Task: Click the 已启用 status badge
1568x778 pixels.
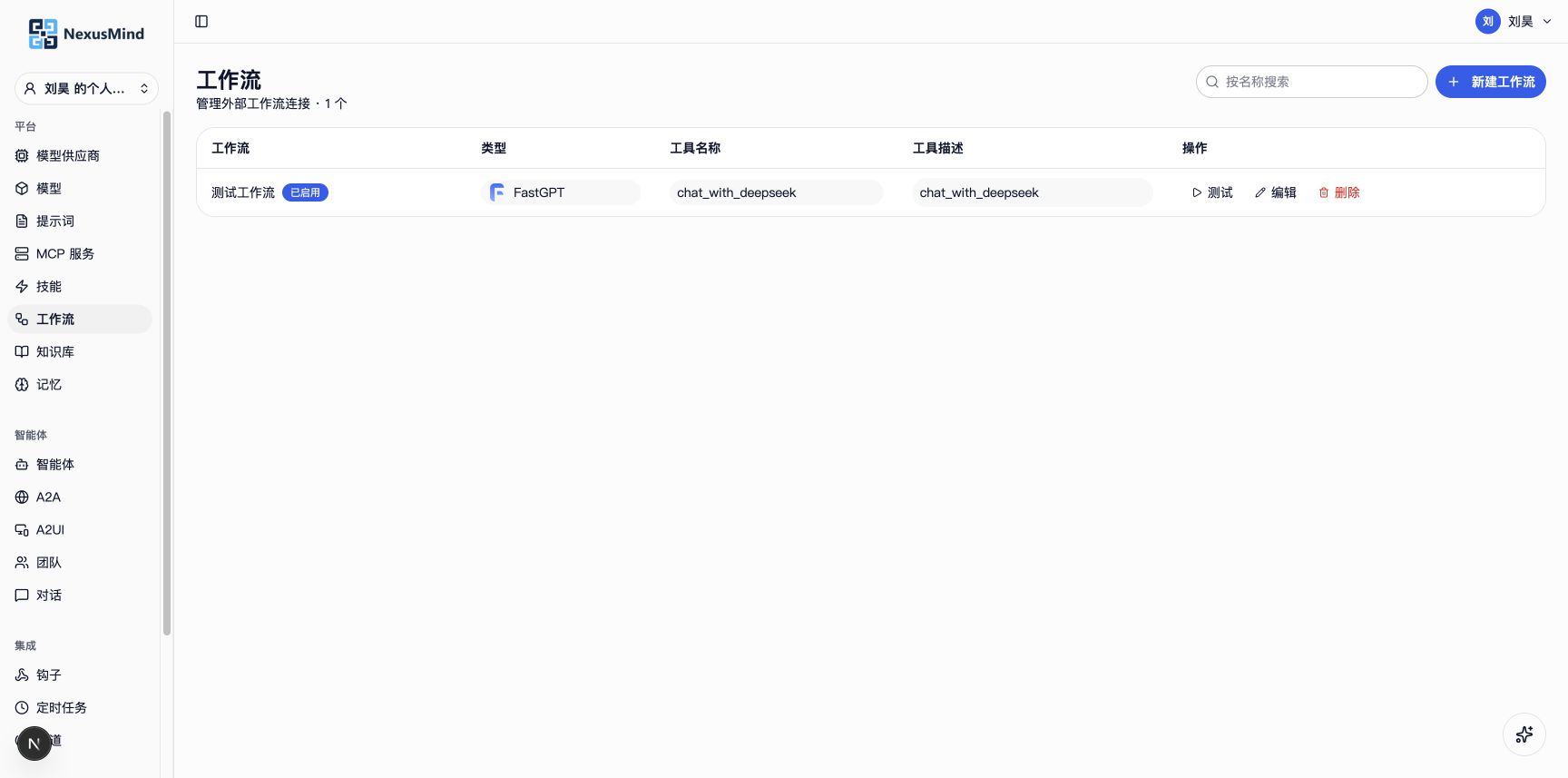Action: (305, 192)
